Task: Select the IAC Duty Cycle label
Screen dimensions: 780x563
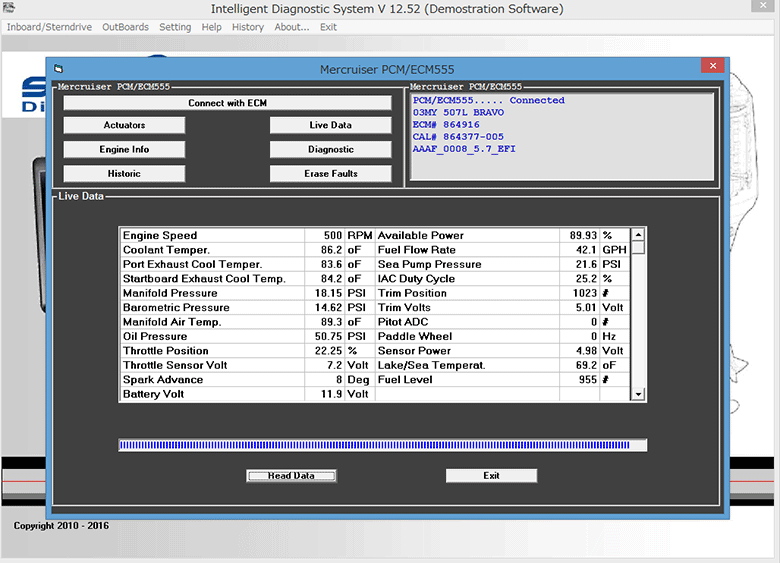Action: point(416,279)
